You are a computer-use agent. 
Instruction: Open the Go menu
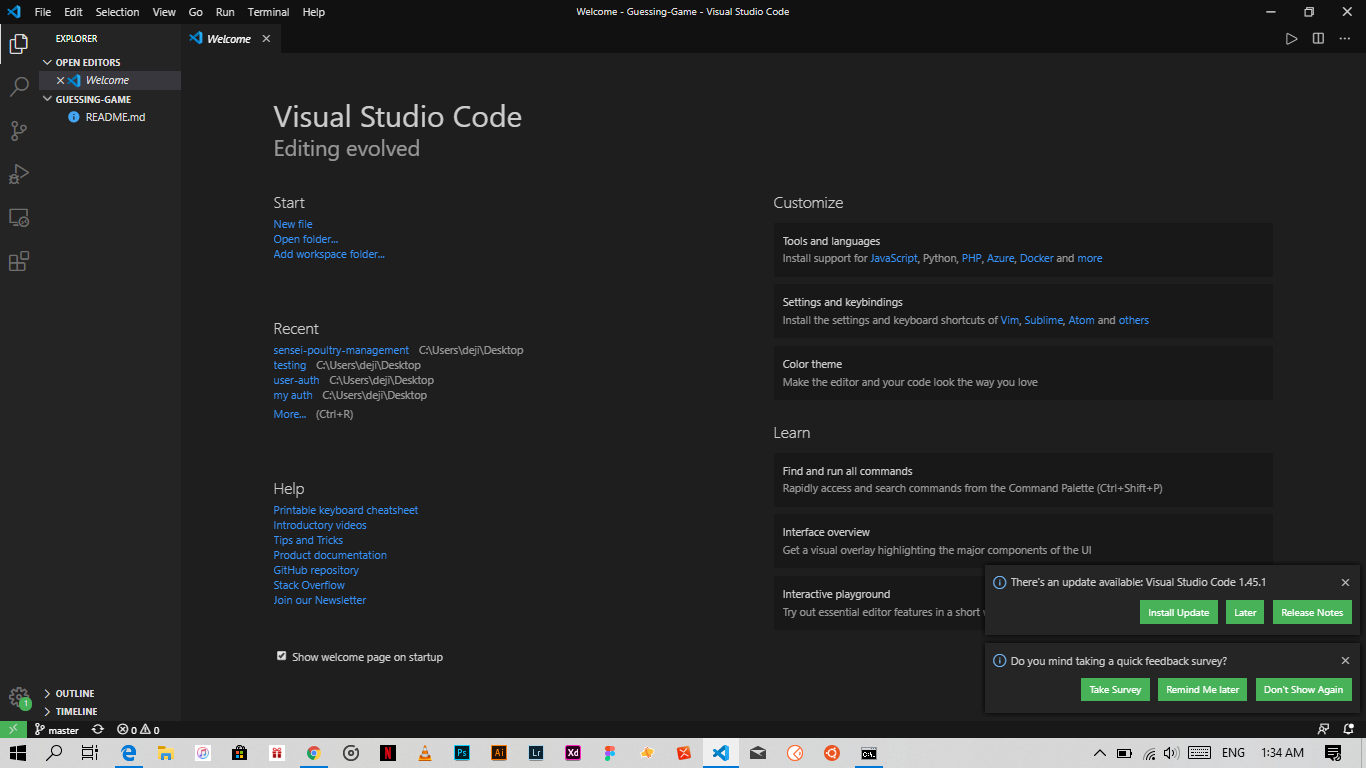(x=195, y=12)
